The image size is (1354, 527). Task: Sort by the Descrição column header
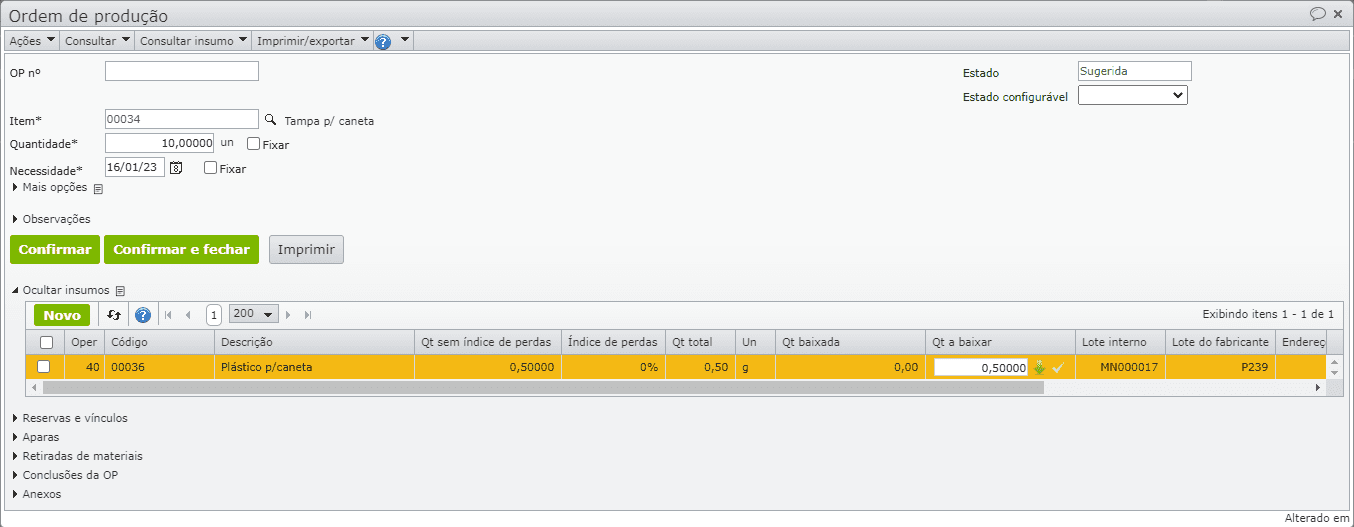point(314,342)
